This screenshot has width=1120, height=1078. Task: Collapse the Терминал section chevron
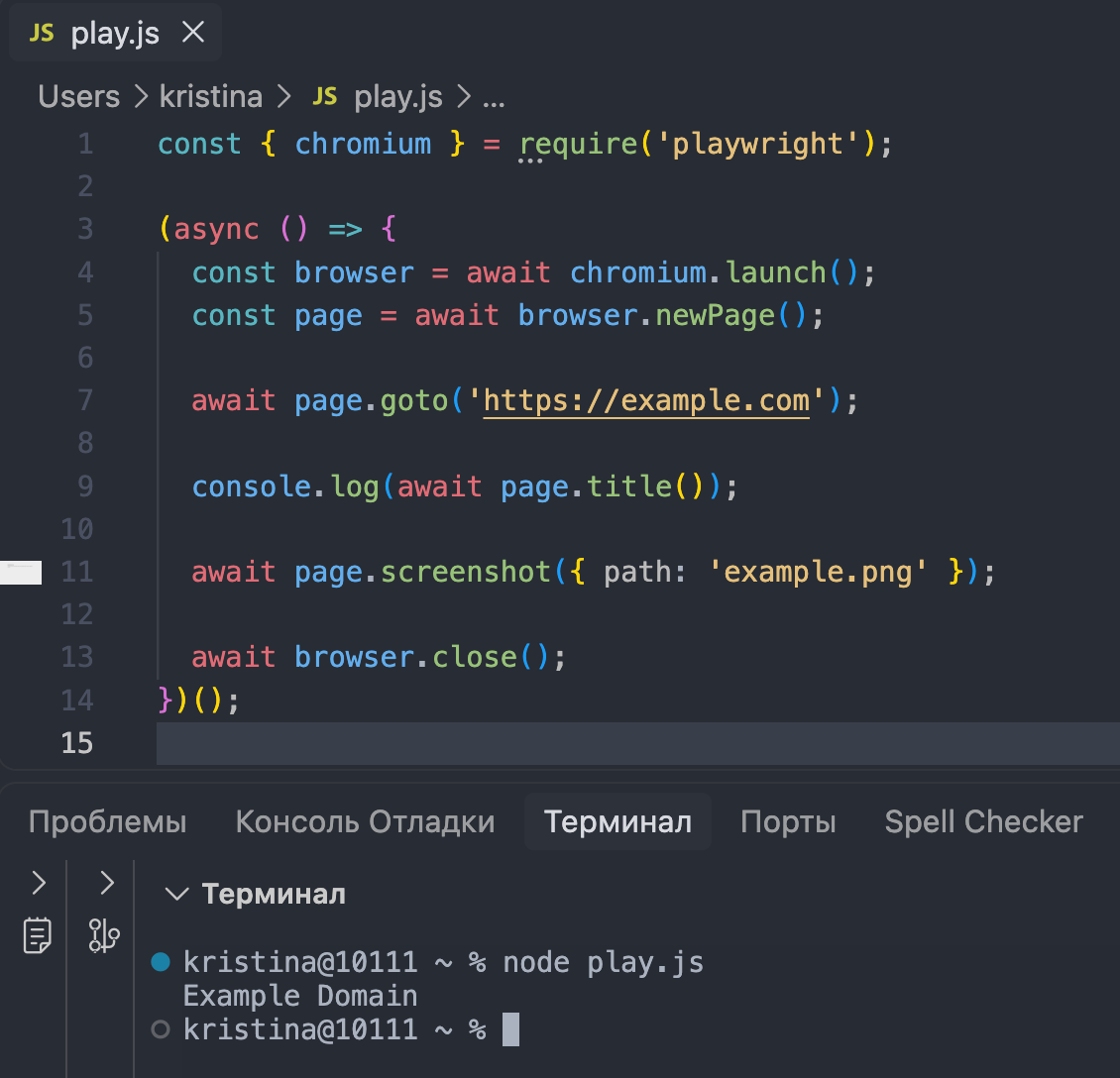click(x=176, y=894)
